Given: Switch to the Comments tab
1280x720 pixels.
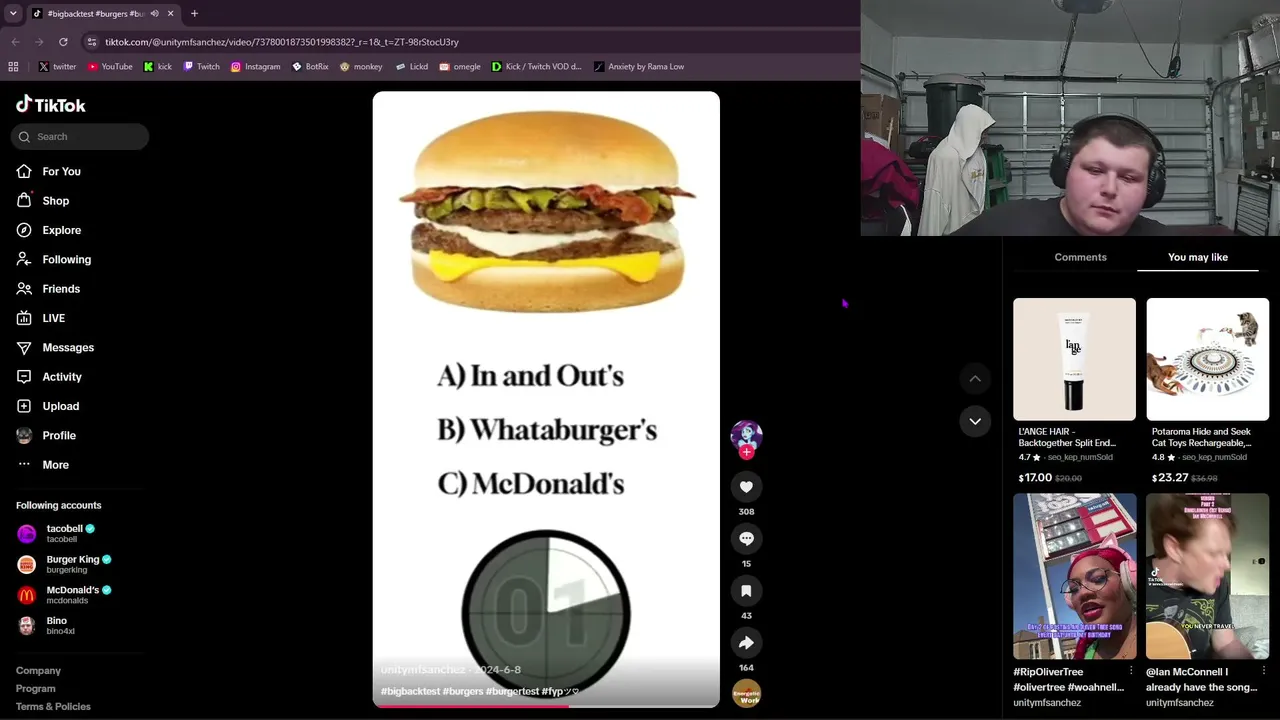Looking at the screenshot, I should pos(1080,257).
